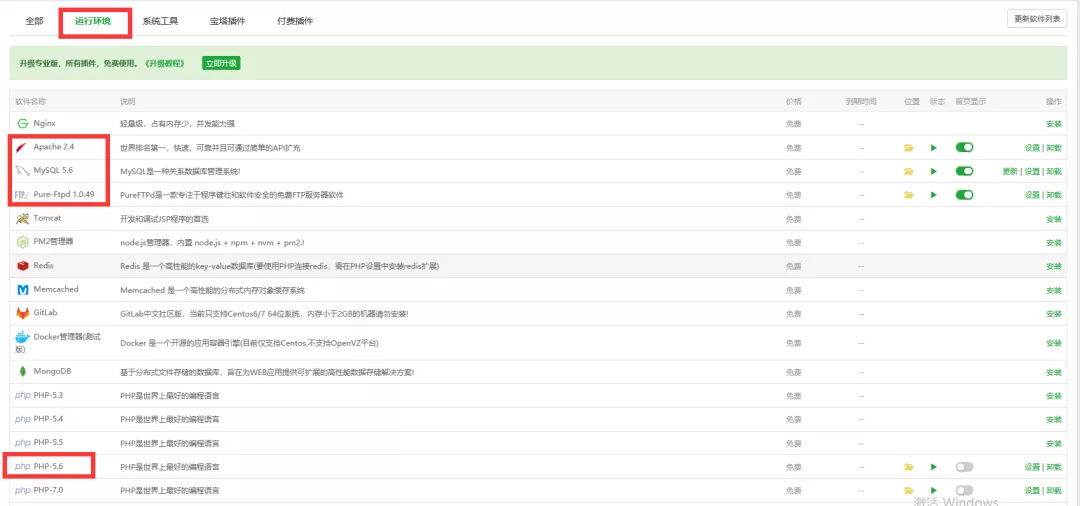Screen dimensions: 1080x506
Task: Click 设置 for PHP-5.6
Action: pyautogui.click(x=1032, y=467)
